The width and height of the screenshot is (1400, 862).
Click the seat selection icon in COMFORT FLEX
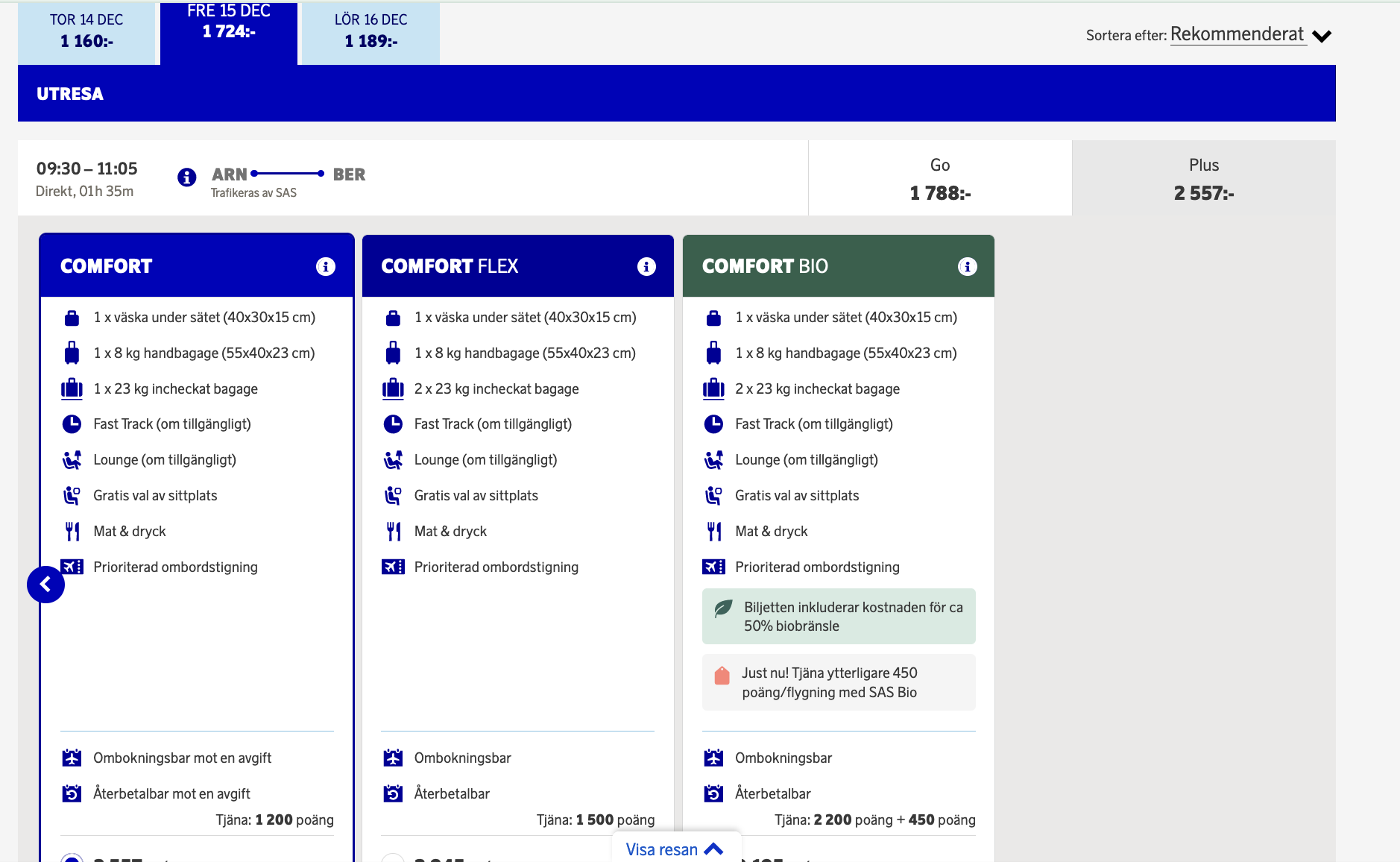pos(393,494)
